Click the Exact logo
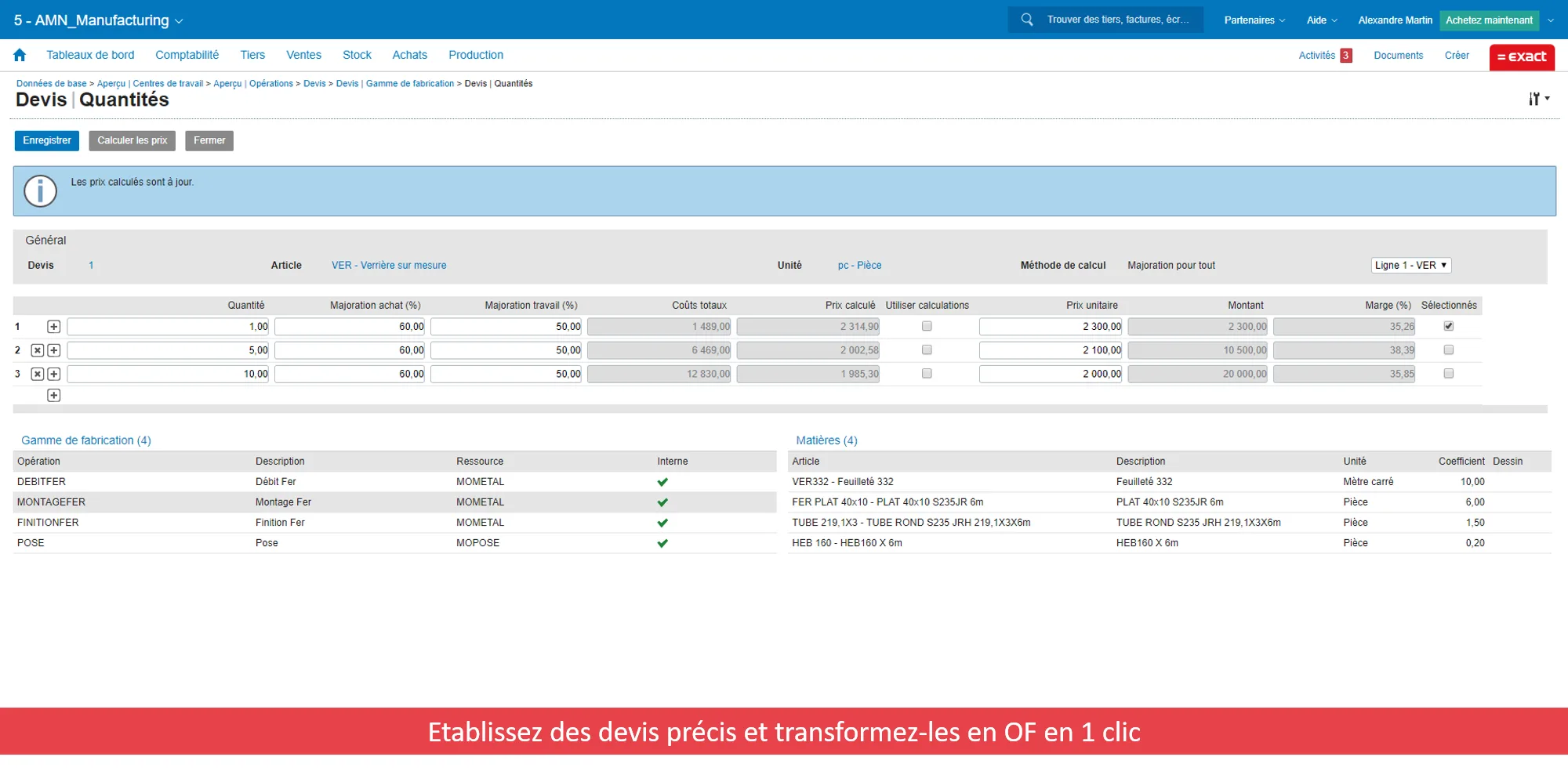The width and height of the screenshot is (1568, 775). pos(1522,56)
